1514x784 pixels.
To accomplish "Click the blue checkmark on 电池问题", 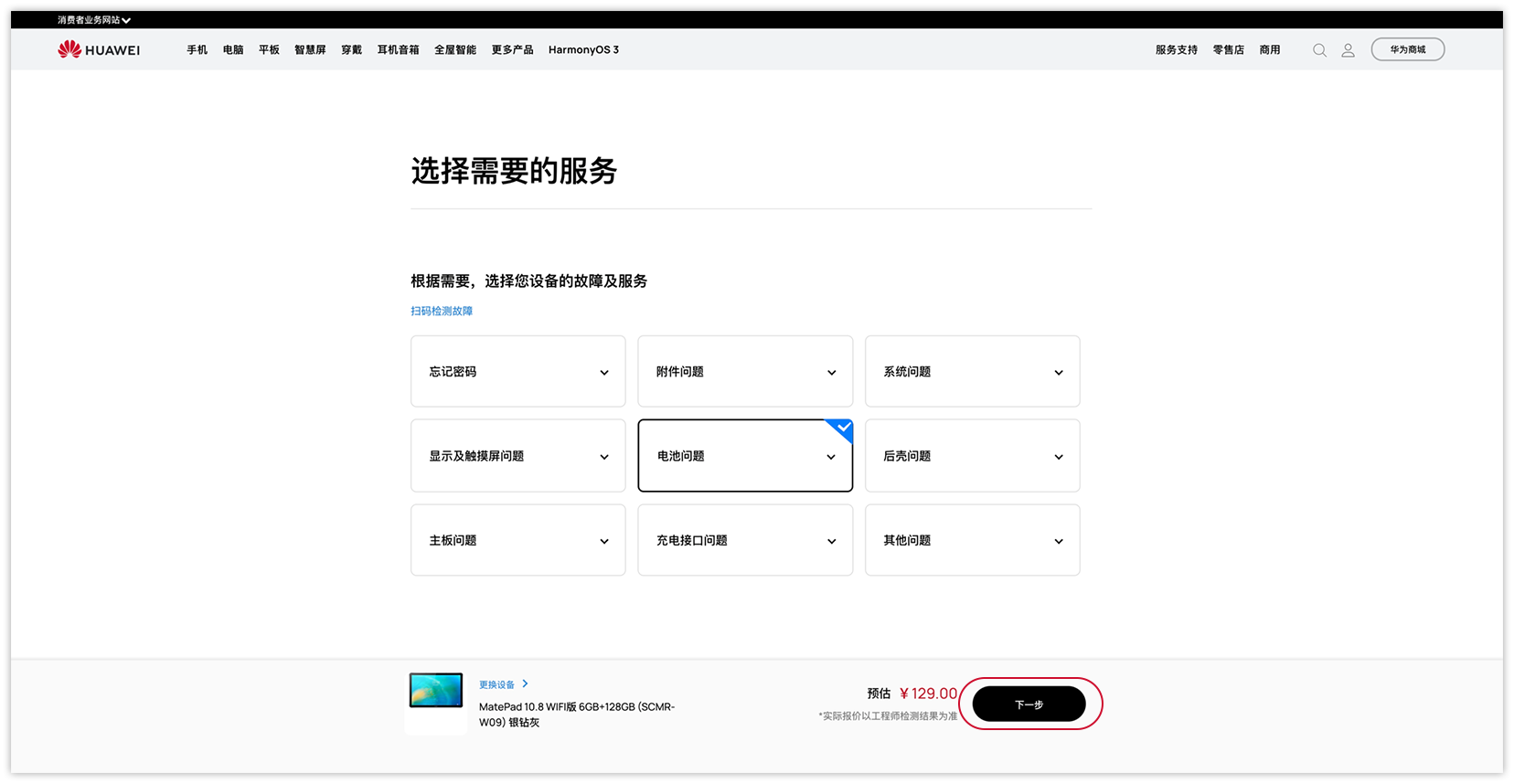I will tap(842, 428).
